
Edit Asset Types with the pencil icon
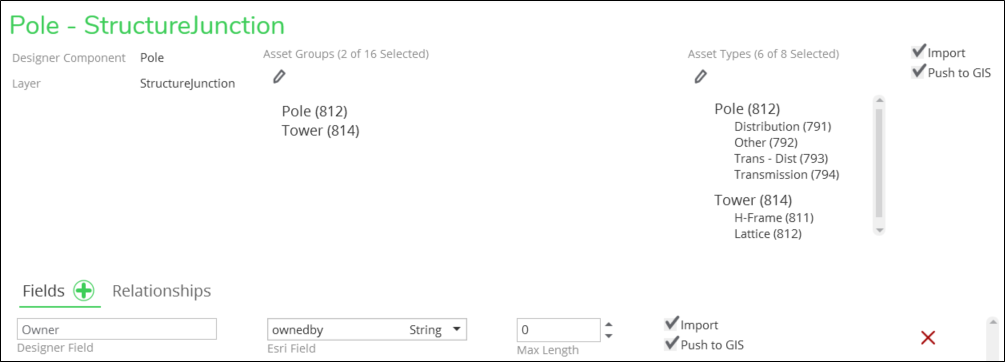[701, 77]
